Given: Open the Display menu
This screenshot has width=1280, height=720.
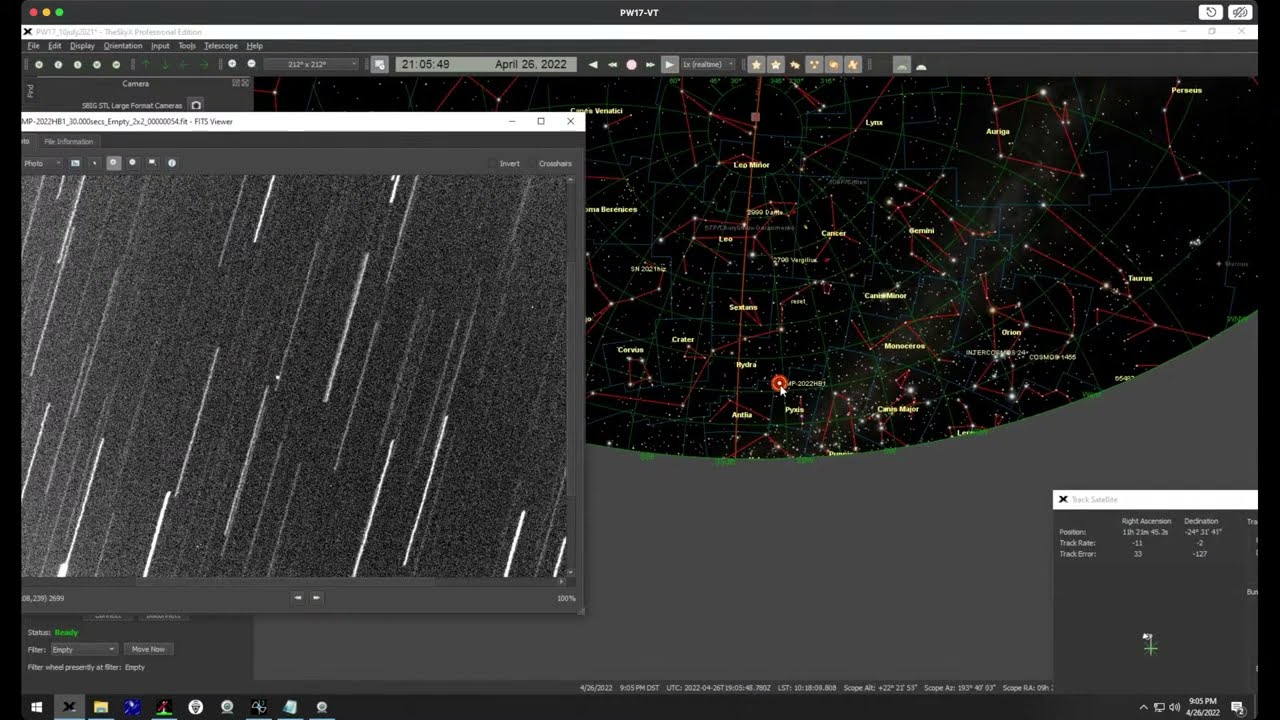Looking at the screenshot, I should pos(82,46).
